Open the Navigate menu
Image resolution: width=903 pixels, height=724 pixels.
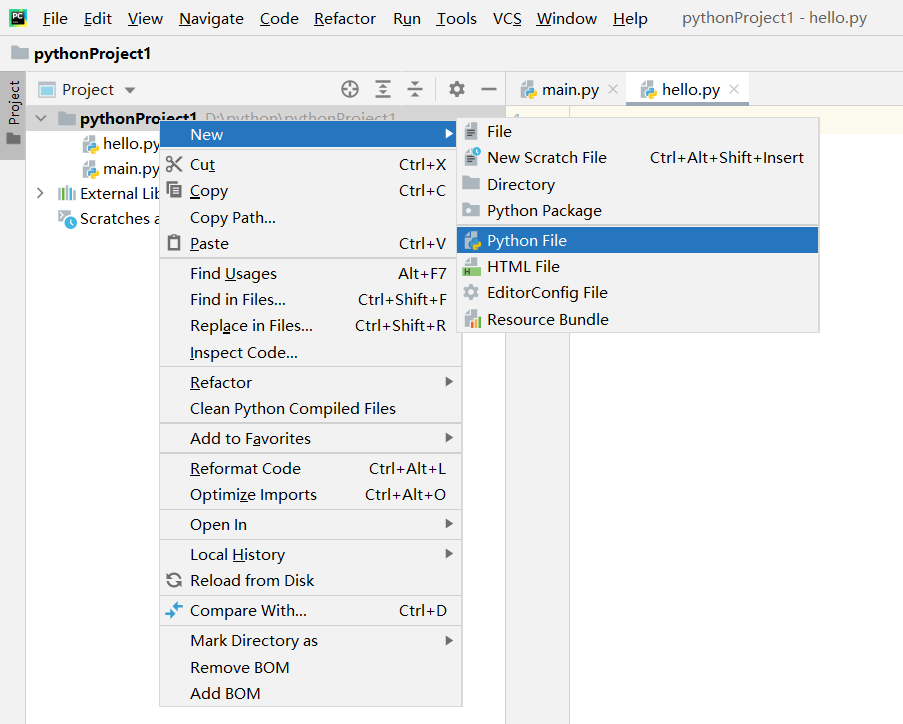pyautogui.click(x=211, y=19)
